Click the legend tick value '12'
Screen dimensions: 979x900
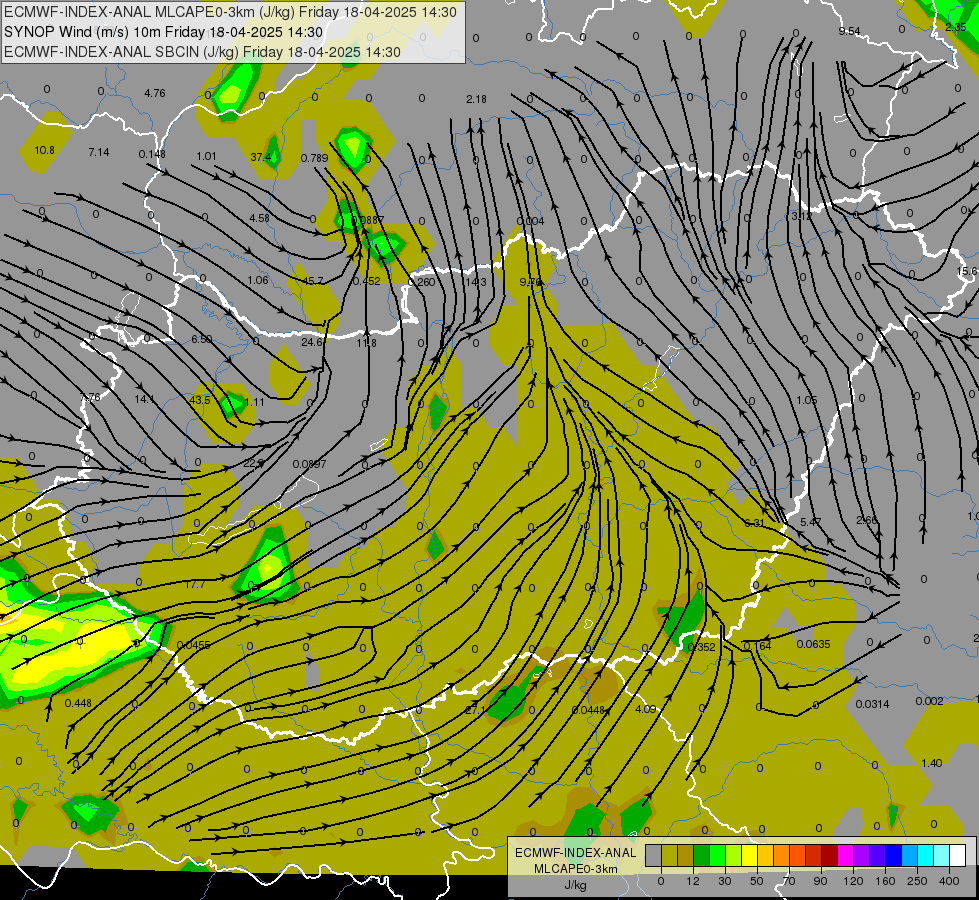[693, 881]
